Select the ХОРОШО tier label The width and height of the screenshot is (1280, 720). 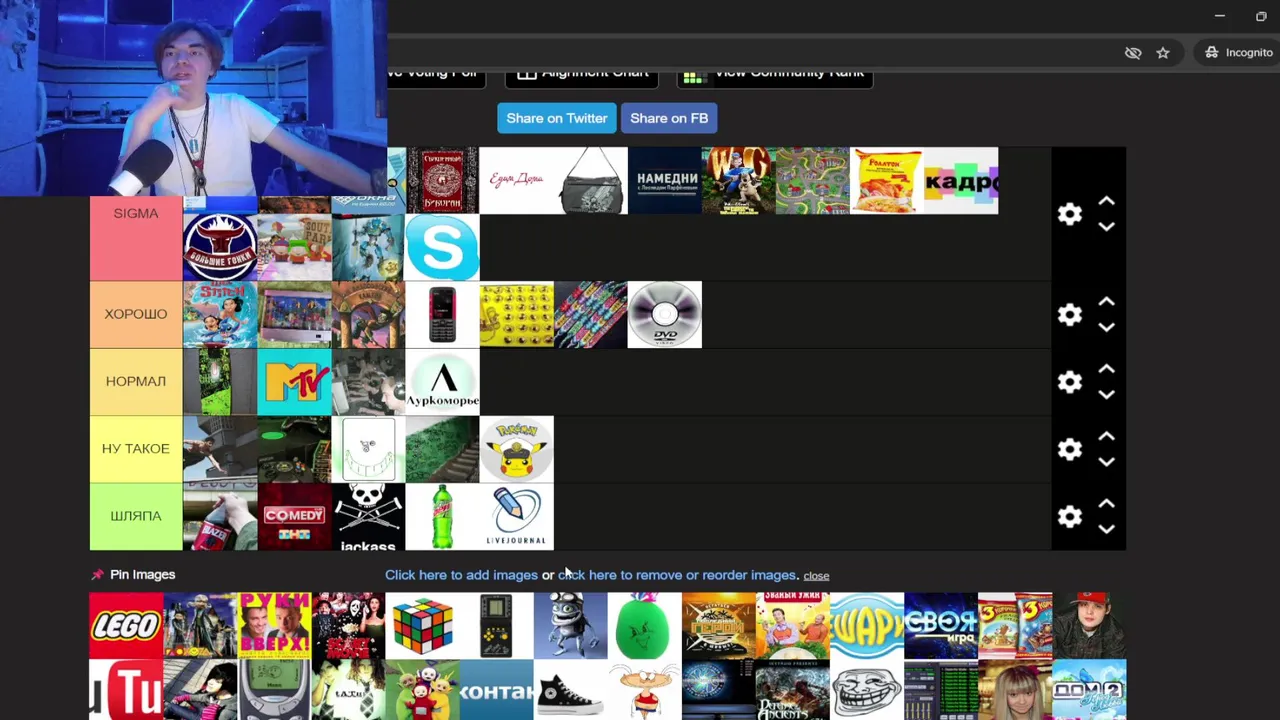point(136,314)
